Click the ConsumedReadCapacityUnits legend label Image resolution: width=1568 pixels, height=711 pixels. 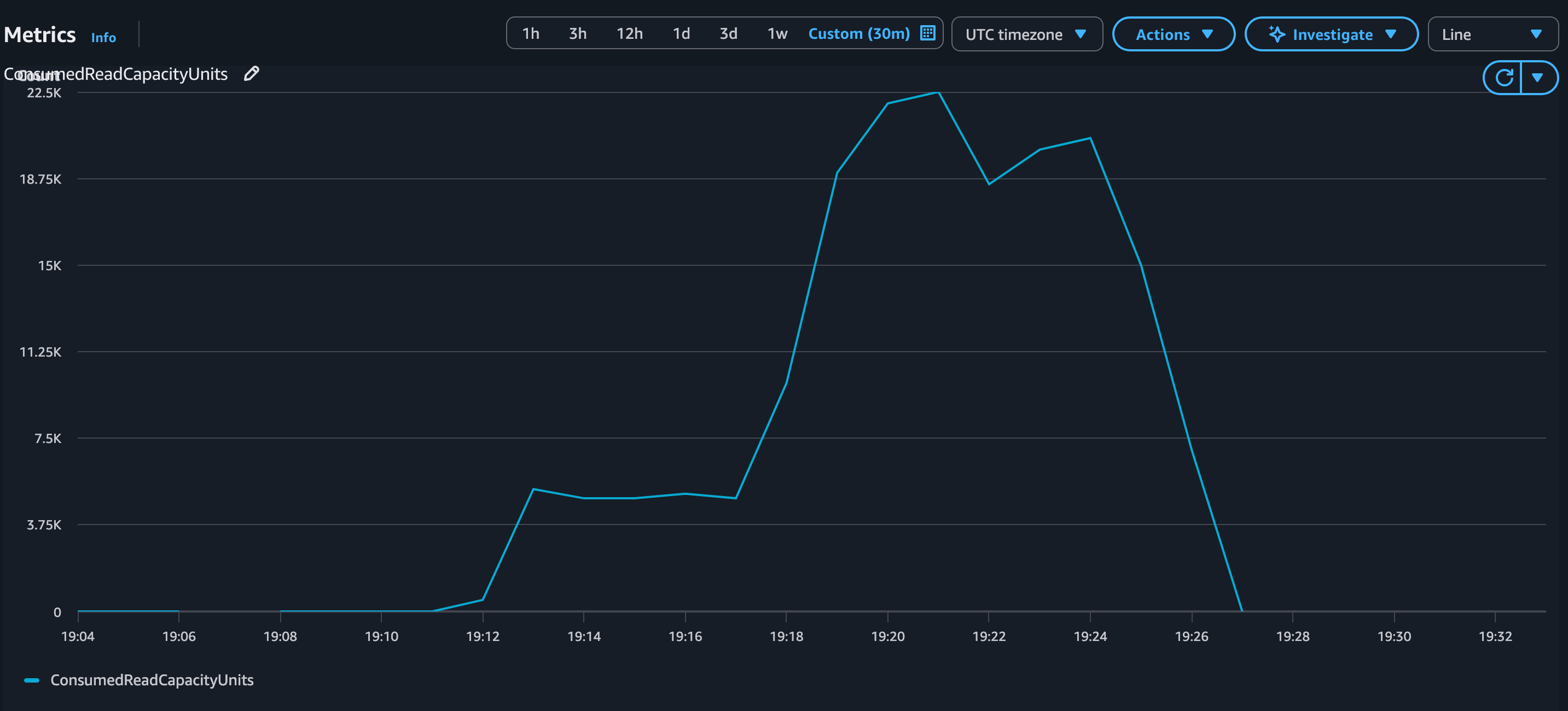152,680
